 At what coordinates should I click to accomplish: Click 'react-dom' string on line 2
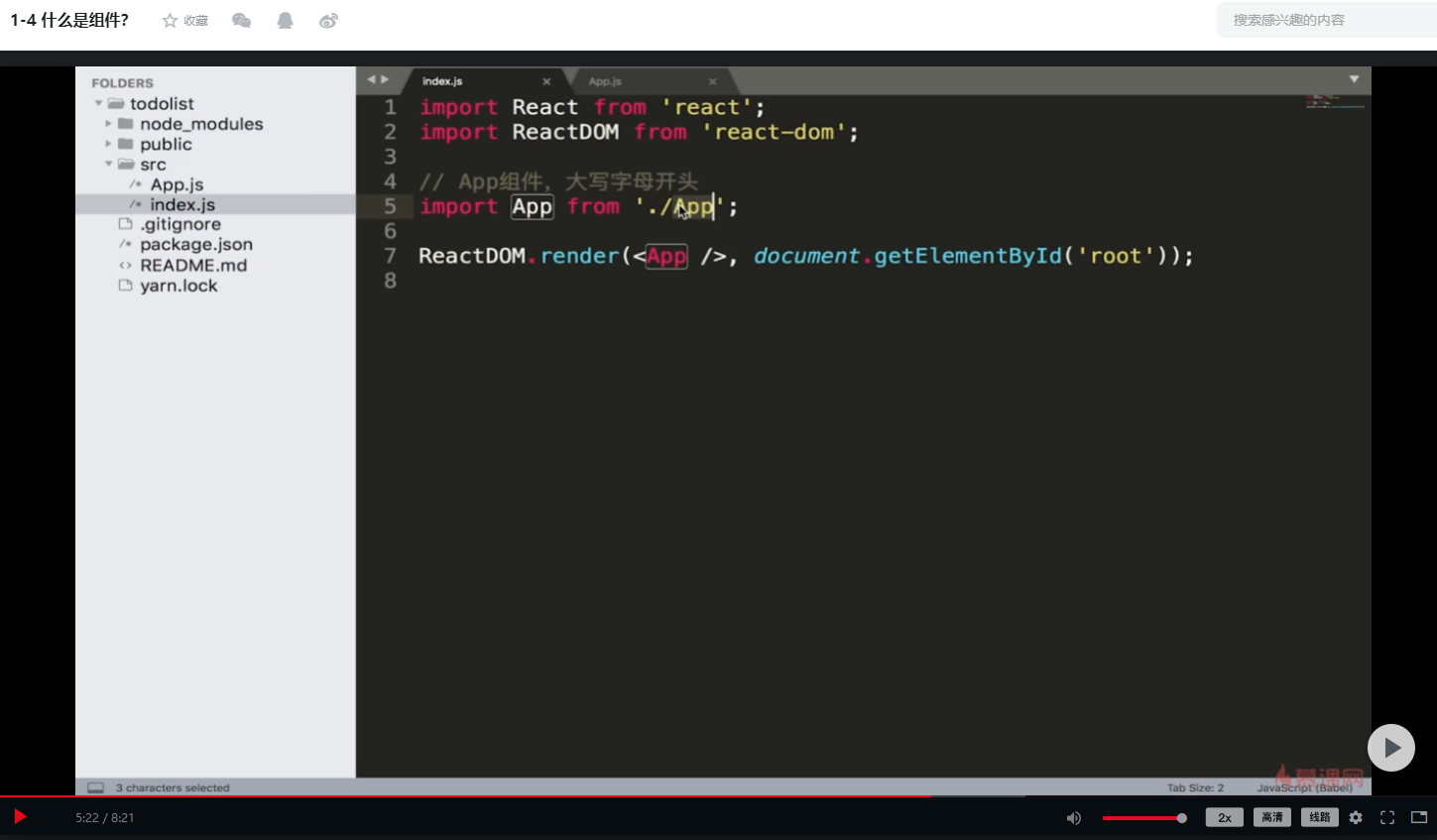[775, 132]
